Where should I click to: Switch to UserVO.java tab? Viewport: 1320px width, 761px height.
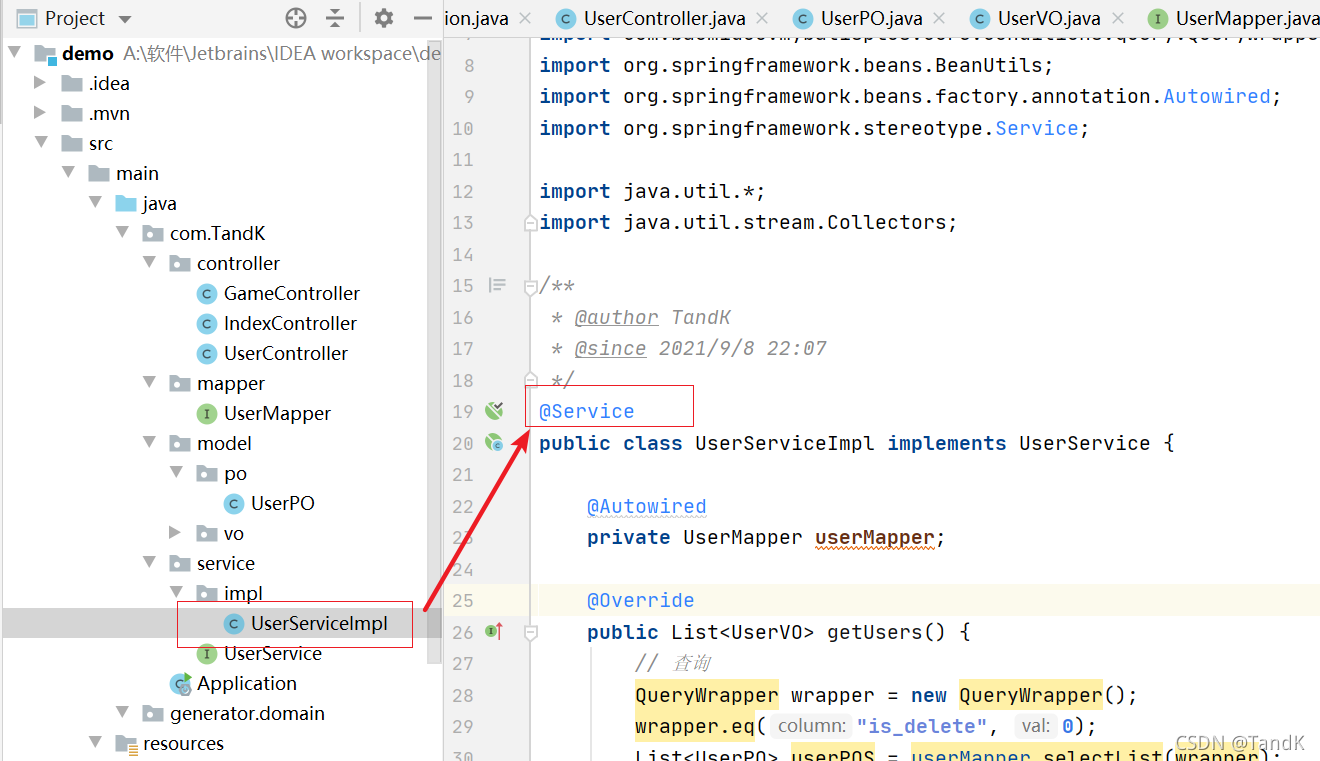pos(1049,18)
